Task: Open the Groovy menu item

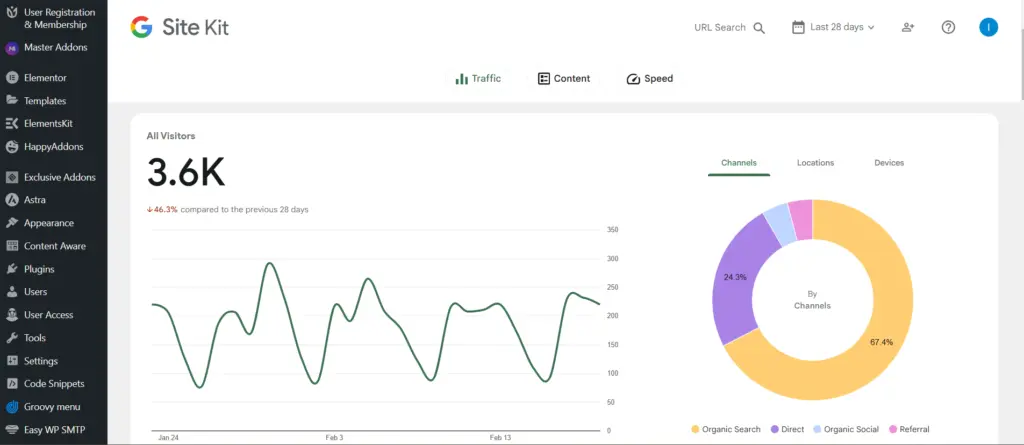Action: click(x=54, y=407)
